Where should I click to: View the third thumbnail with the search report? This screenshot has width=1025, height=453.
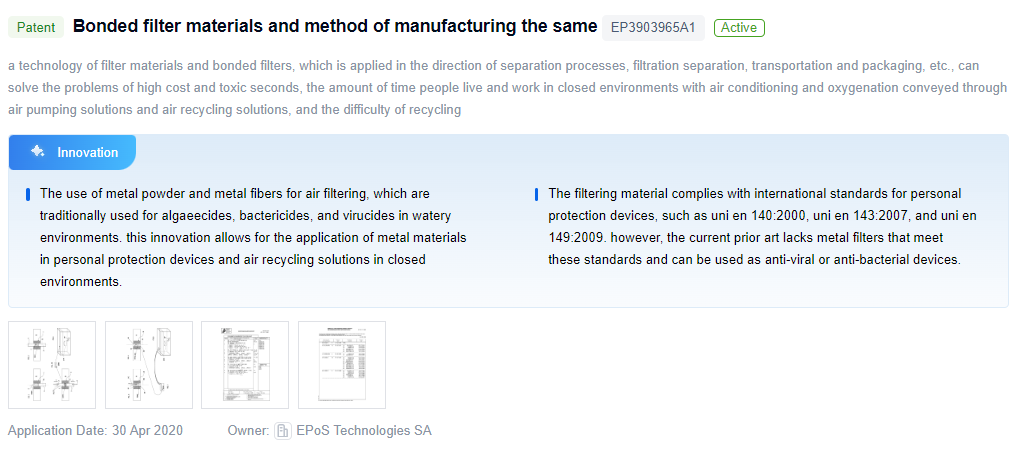245,364
